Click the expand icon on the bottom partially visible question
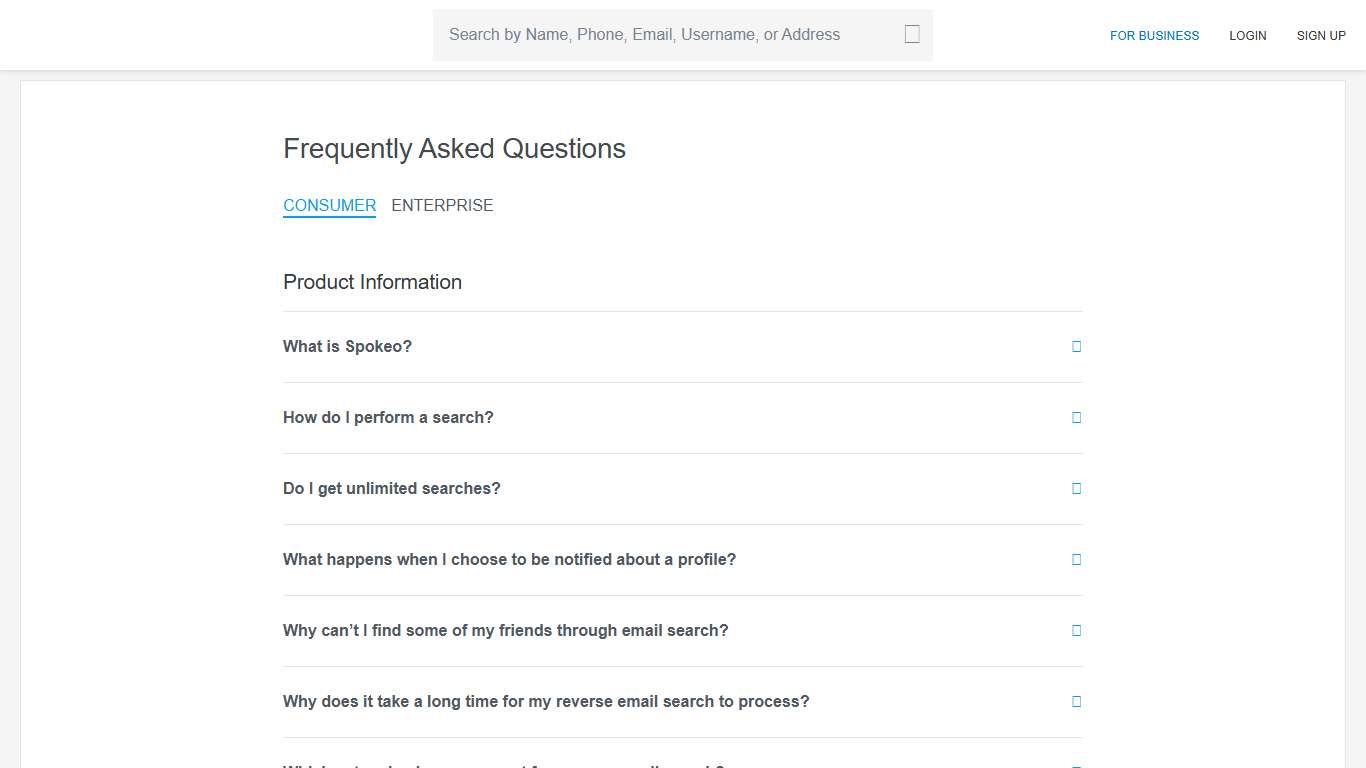The image size is (1366, 768). tap(1076, 764)
